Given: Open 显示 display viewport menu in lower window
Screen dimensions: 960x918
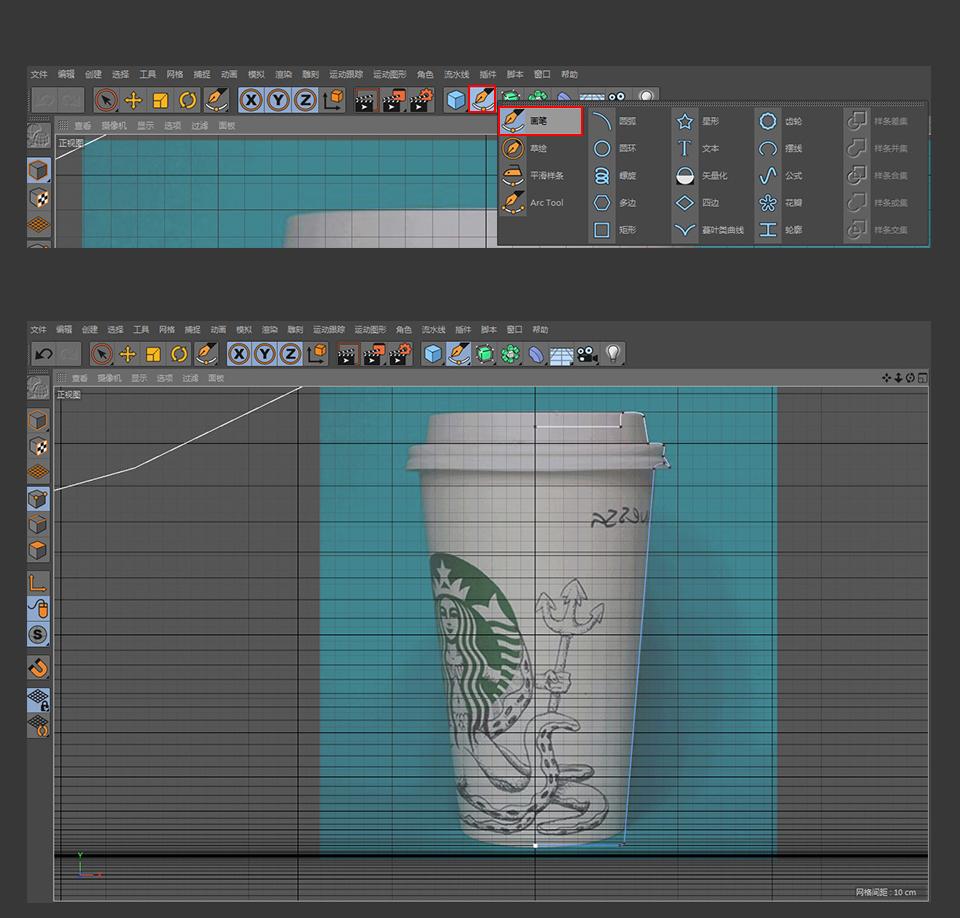Looking at the screenshot, I should click(x=139, y=378).
